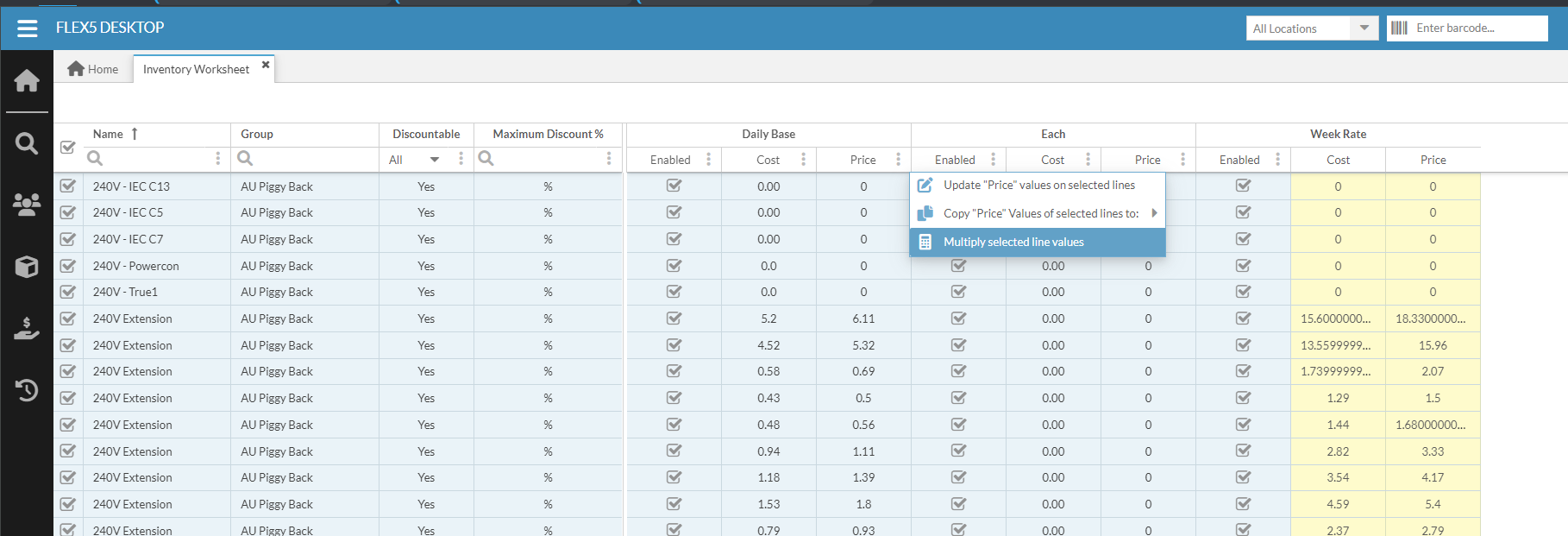Choose Update "Price" values on selected lines
Image resolution: width=1568 pixels, height=536 pixels.
point(1038,186)
